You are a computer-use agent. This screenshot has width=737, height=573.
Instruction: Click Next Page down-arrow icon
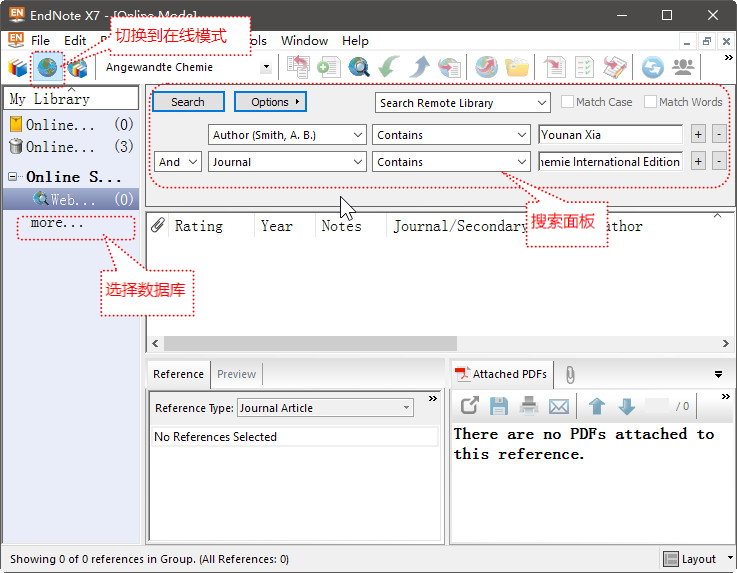pos(627,406)
